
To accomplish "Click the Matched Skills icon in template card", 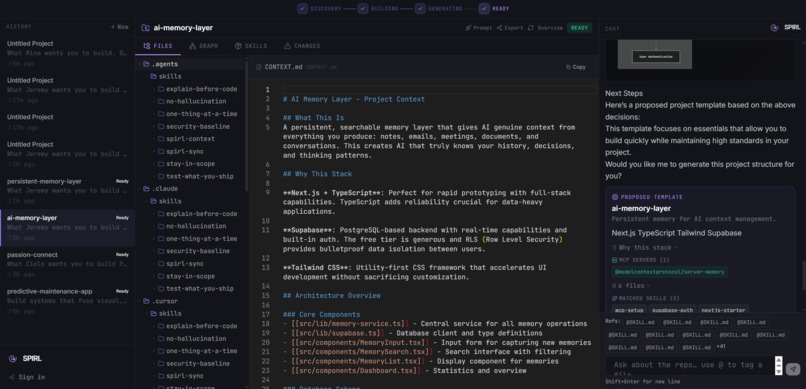I will 614,298.
